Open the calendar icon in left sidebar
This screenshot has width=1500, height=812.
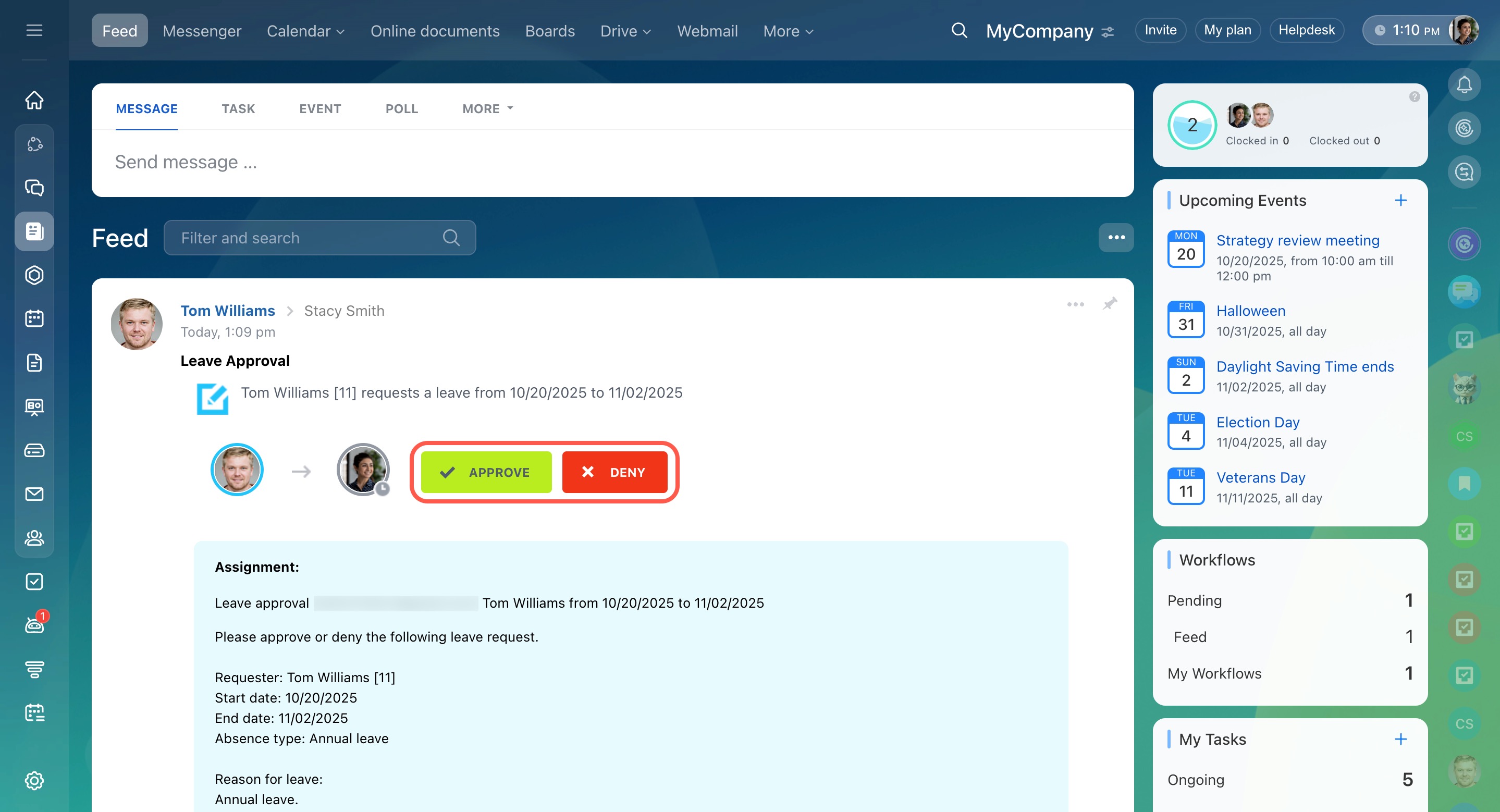(x=34, y=318)
